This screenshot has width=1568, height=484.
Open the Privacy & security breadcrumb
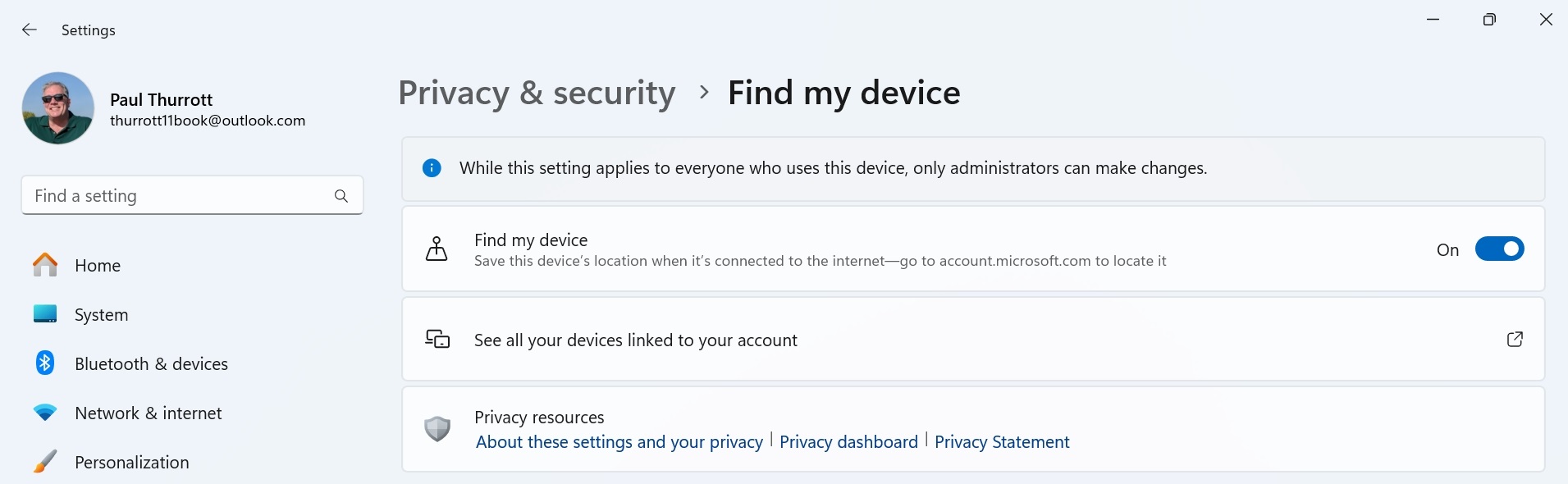pos(537,93)
